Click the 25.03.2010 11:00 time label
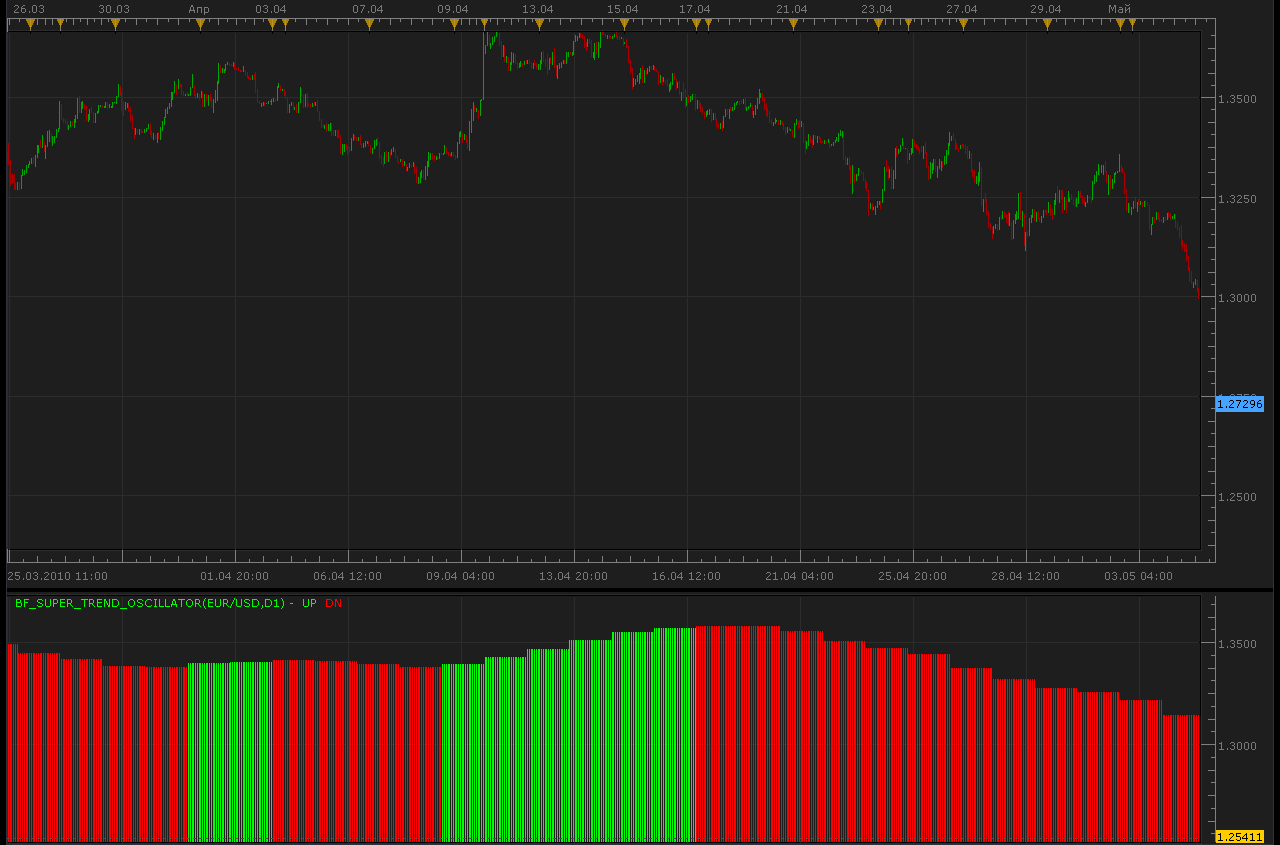This screenshot has width=1280, height=845. [58, 576]
